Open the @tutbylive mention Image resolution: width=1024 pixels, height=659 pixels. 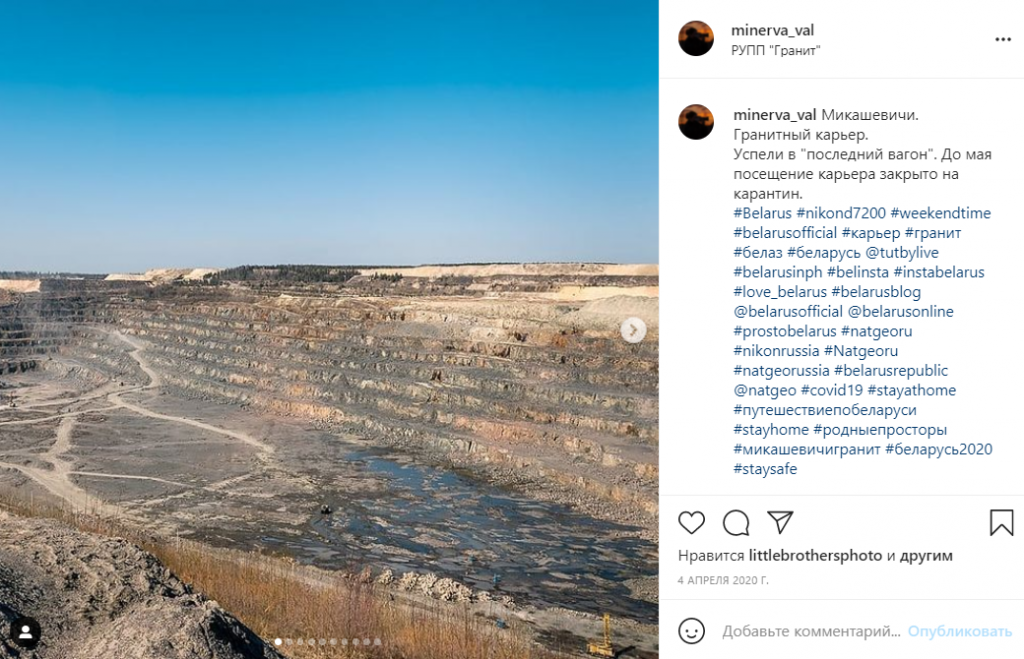[902, 252]
